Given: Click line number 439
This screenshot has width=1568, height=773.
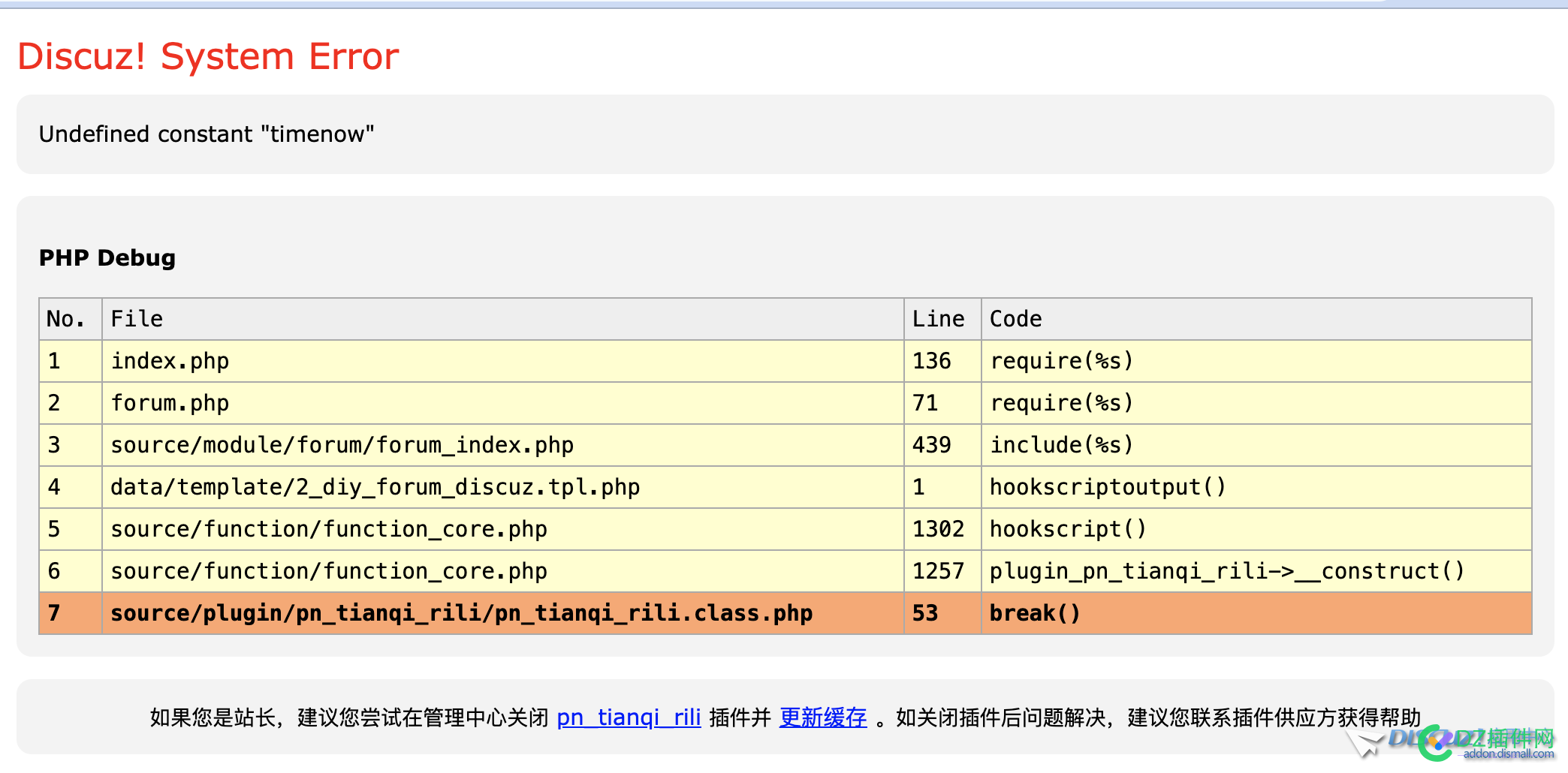Looking at the screenshot, I should 942,445.
